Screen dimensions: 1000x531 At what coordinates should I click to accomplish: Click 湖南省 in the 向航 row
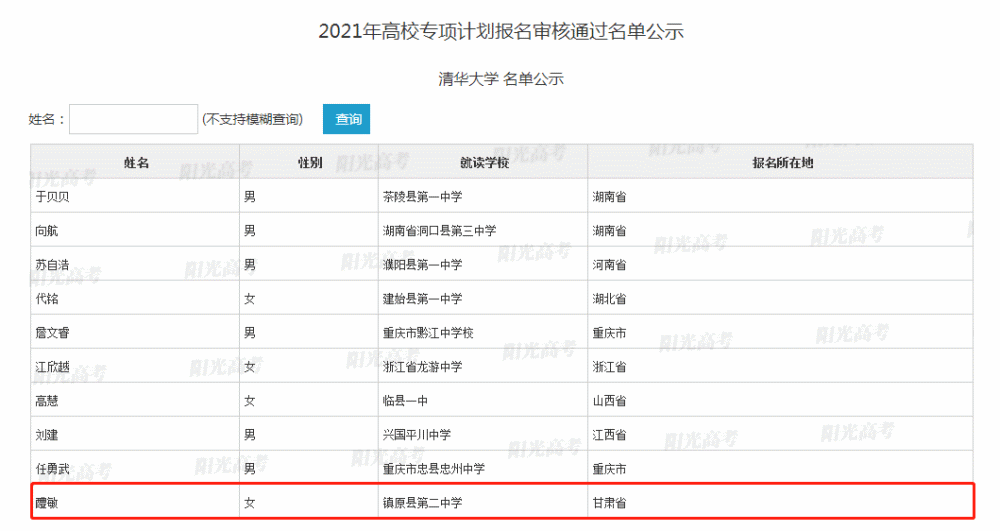pyautogui.click(x=609, y=231)
